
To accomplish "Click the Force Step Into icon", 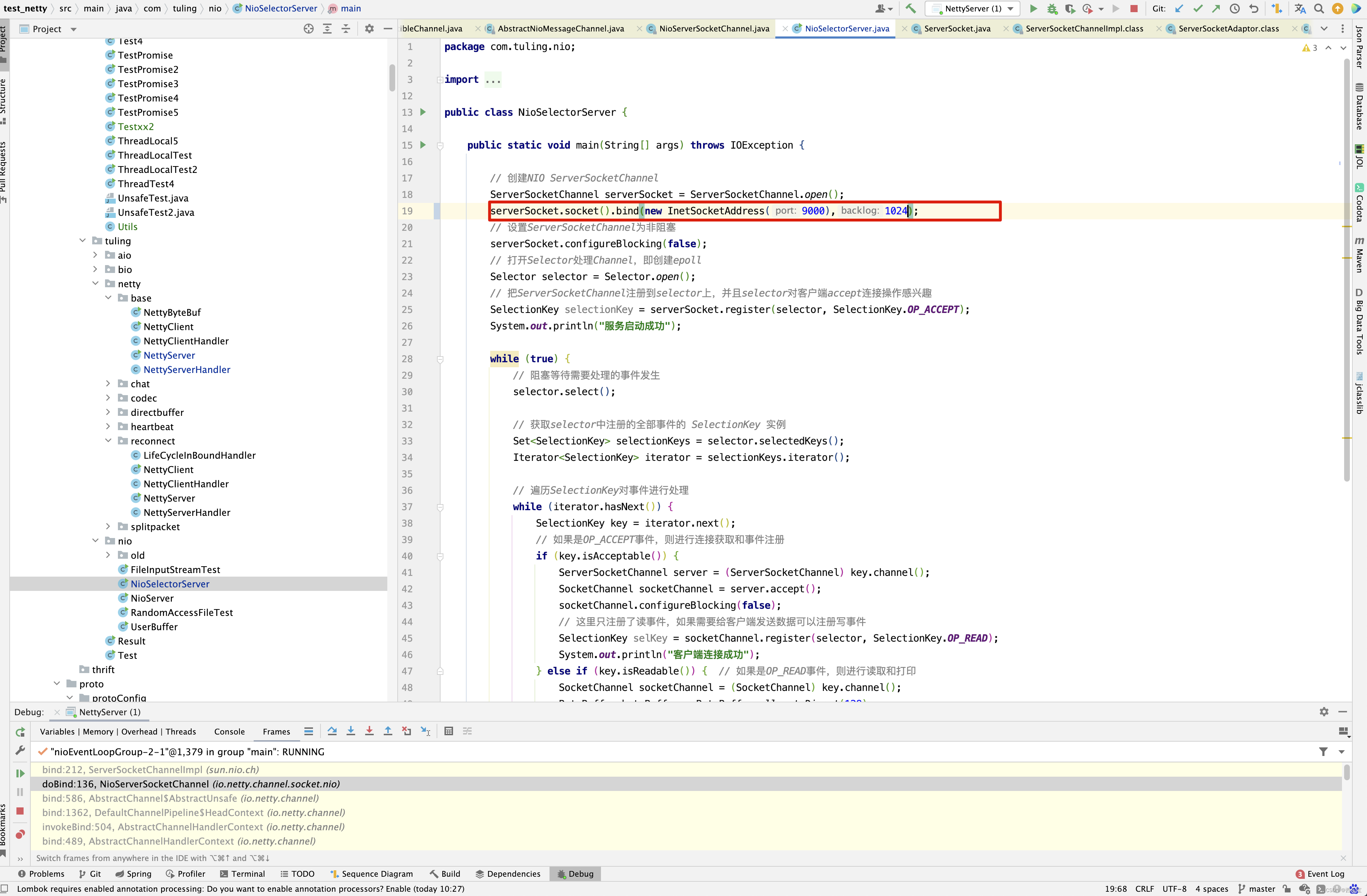I will click(x=369, y=731).
